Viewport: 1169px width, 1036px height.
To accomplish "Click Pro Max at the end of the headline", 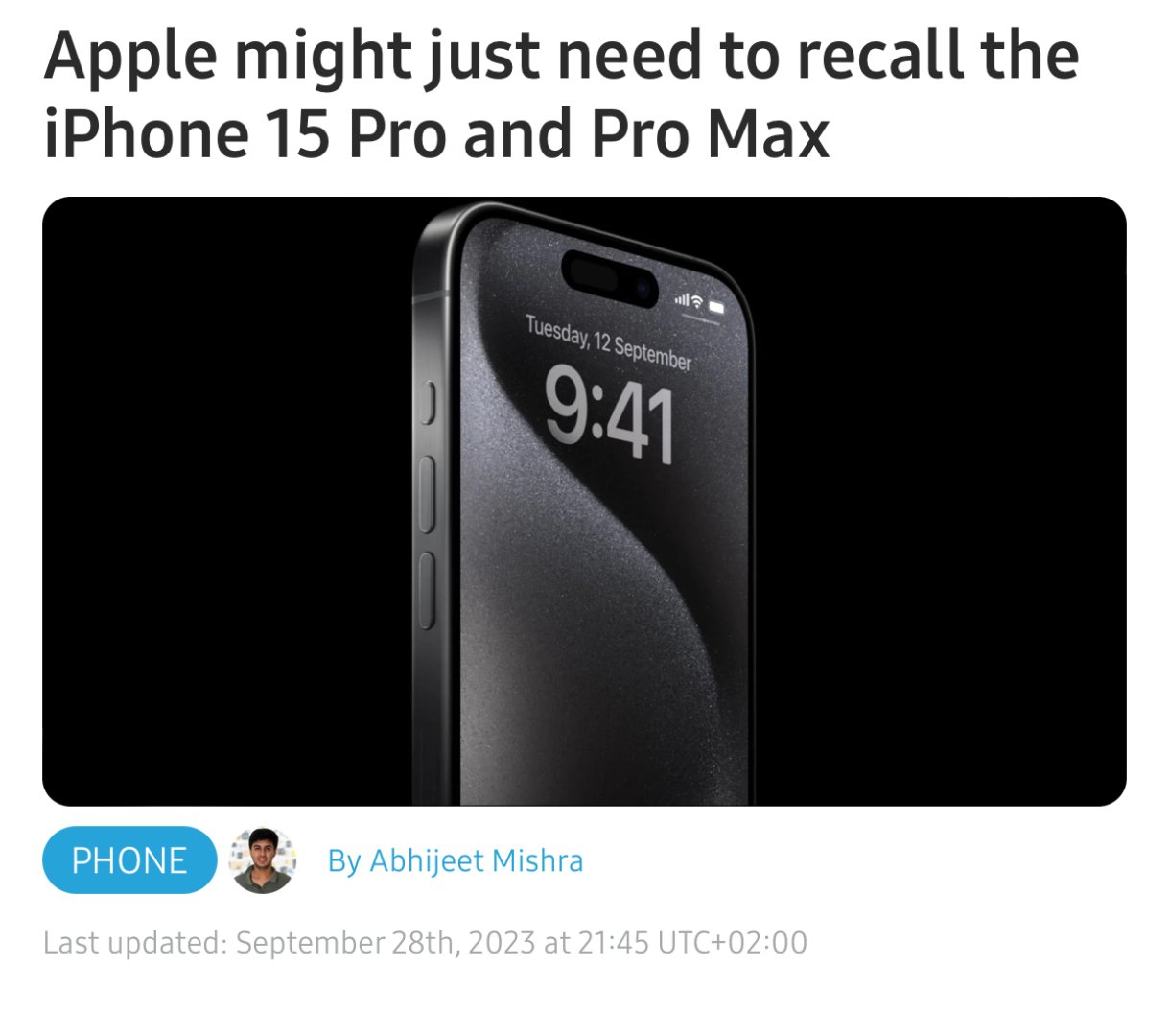I will pos(711,132).
